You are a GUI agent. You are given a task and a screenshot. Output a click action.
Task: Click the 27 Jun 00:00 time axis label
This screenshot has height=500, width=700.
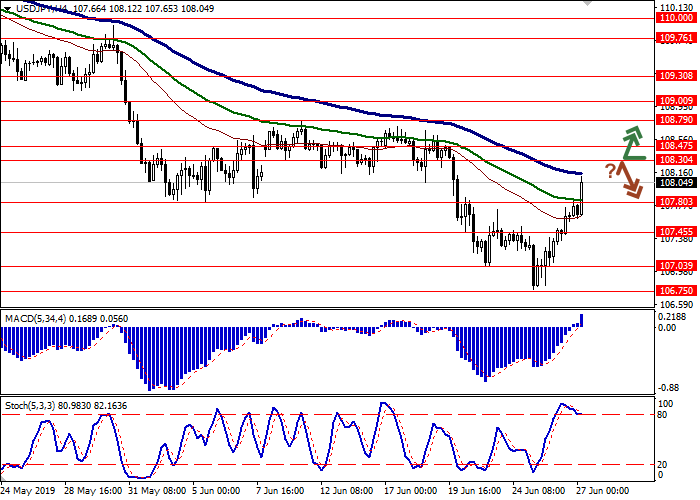point(600,491)
